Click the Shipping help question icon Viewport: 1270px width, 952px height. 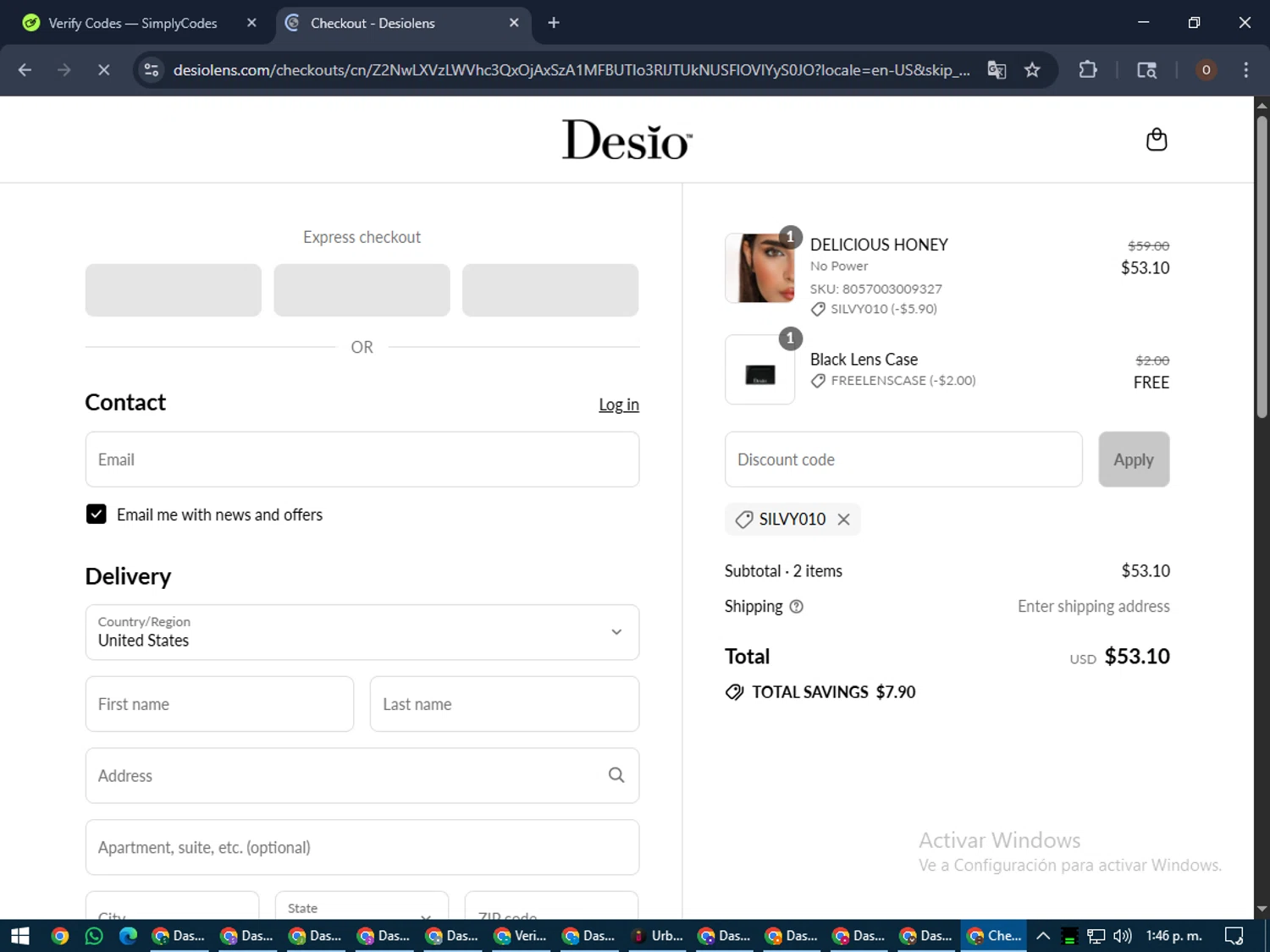point(796,607)
